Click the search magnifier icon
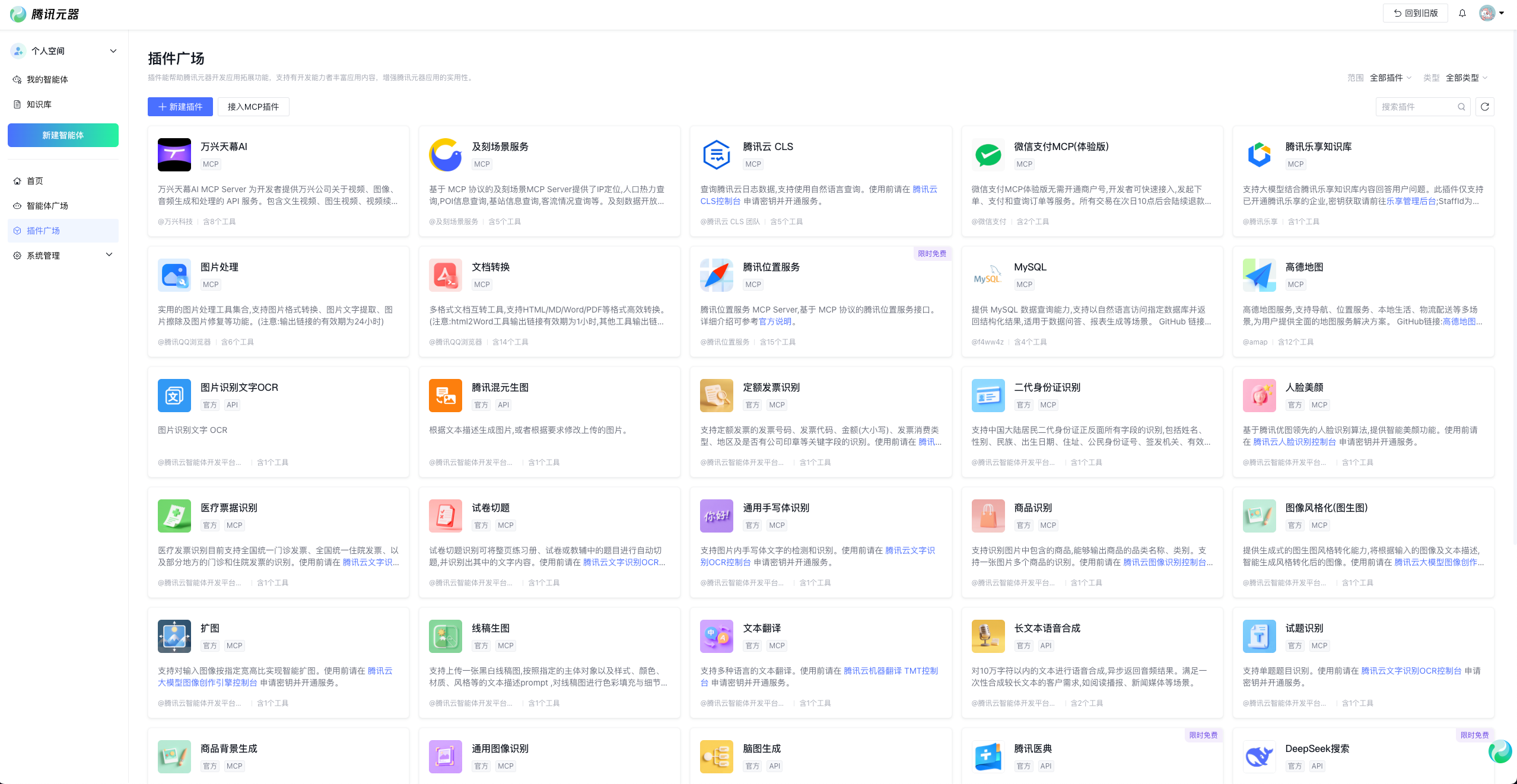1517x784 pixels. [x=1461, y=107]
